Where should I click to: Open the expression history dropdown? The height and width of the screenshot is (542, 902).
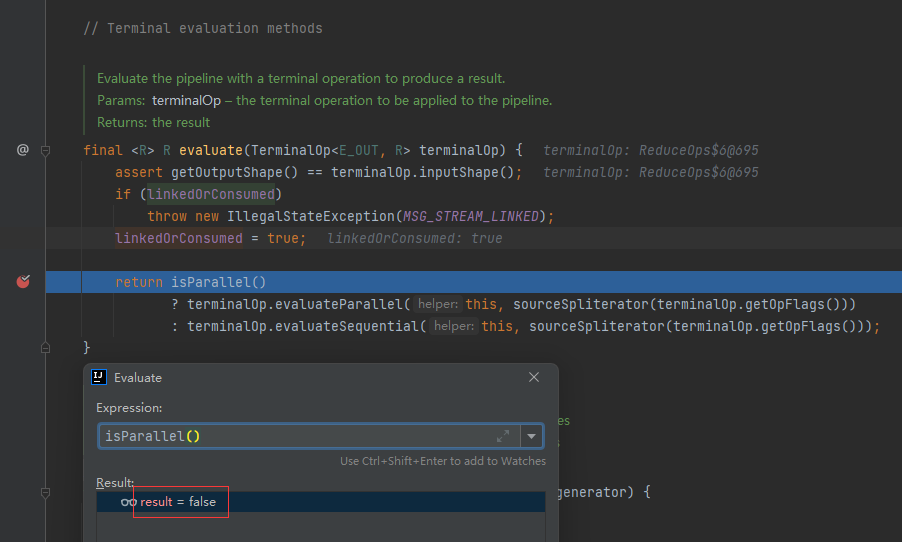[532, 436]
